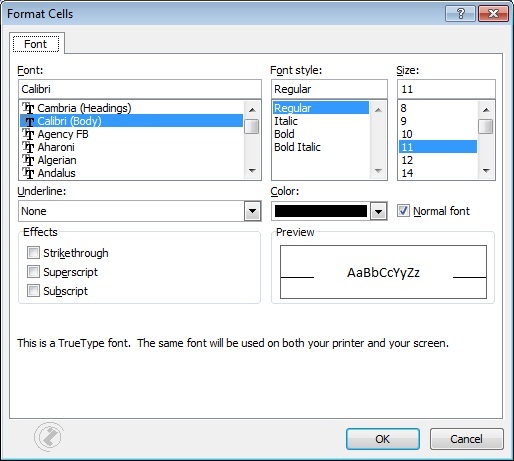Image resolution: width=514 pixels, height=461 pixels.
Task: Toggle the Normal font checkbox
Action: [403, 211]
